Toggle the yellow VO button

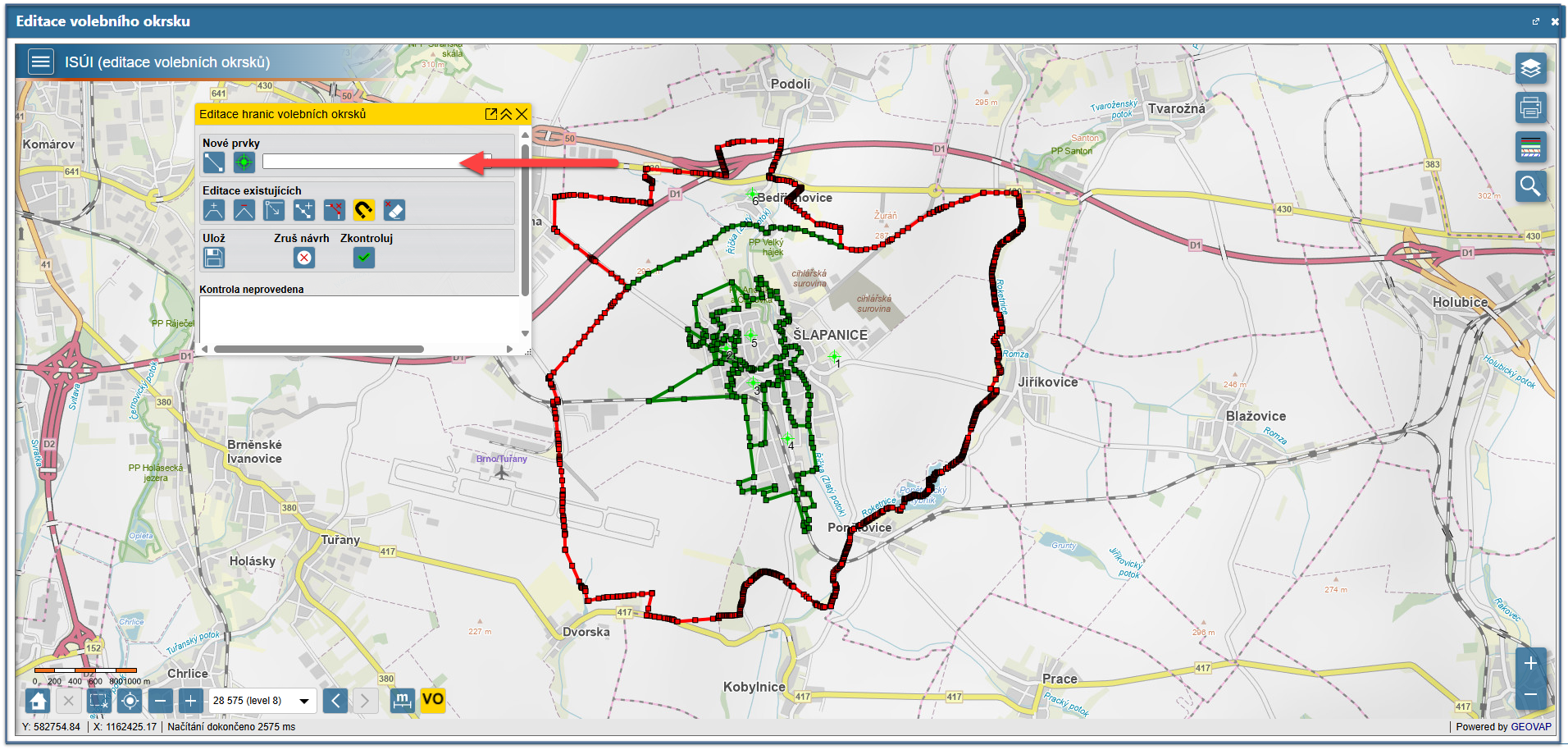(432, 700)
